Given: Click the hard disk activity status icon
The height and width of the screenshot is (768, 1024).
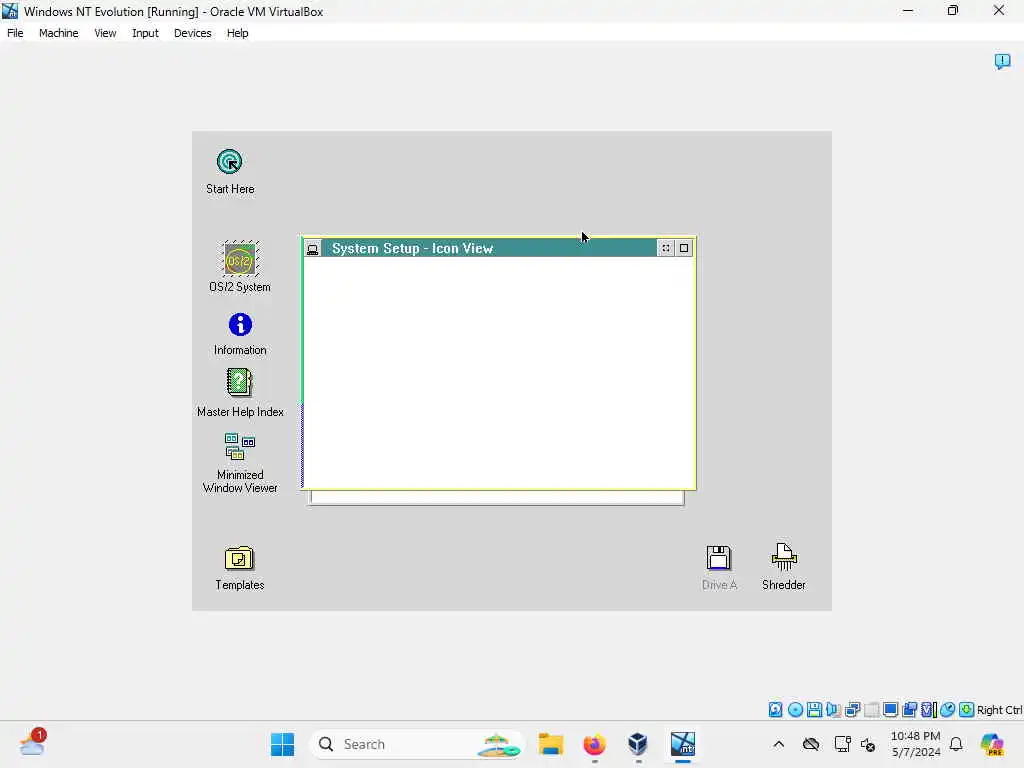Looking at the screenshot, I should (x=775, y=710).
